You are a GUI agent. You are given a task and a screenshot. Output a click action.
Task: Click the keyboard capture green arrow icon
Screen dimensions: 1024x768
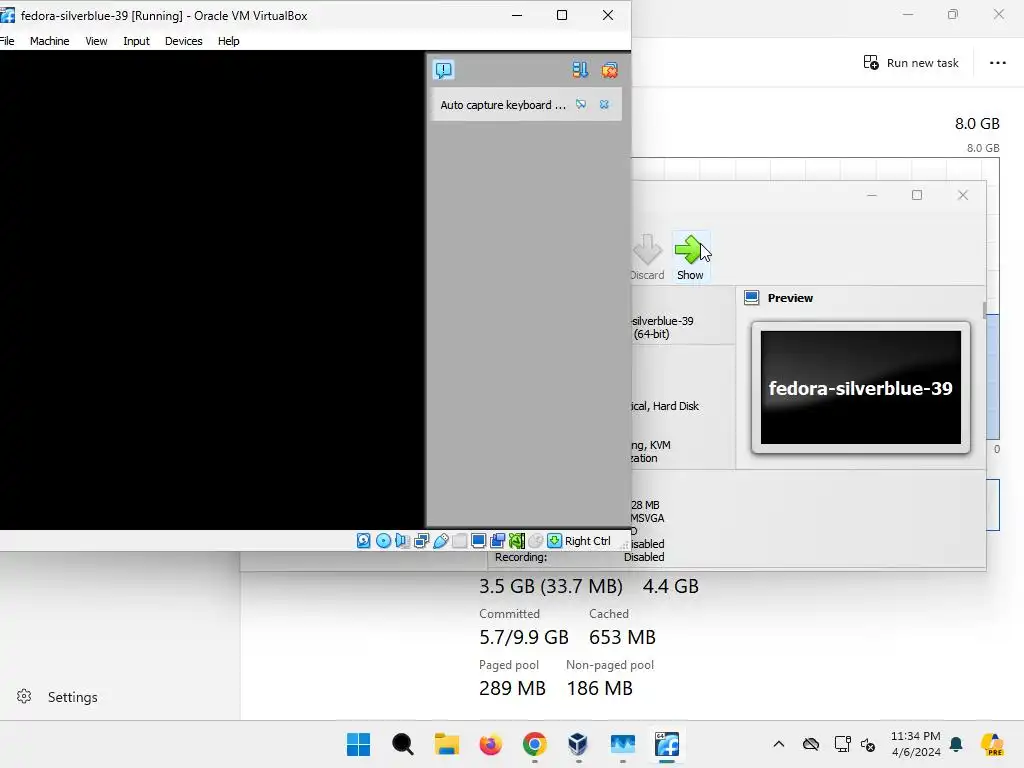click(x=554, y=541)
